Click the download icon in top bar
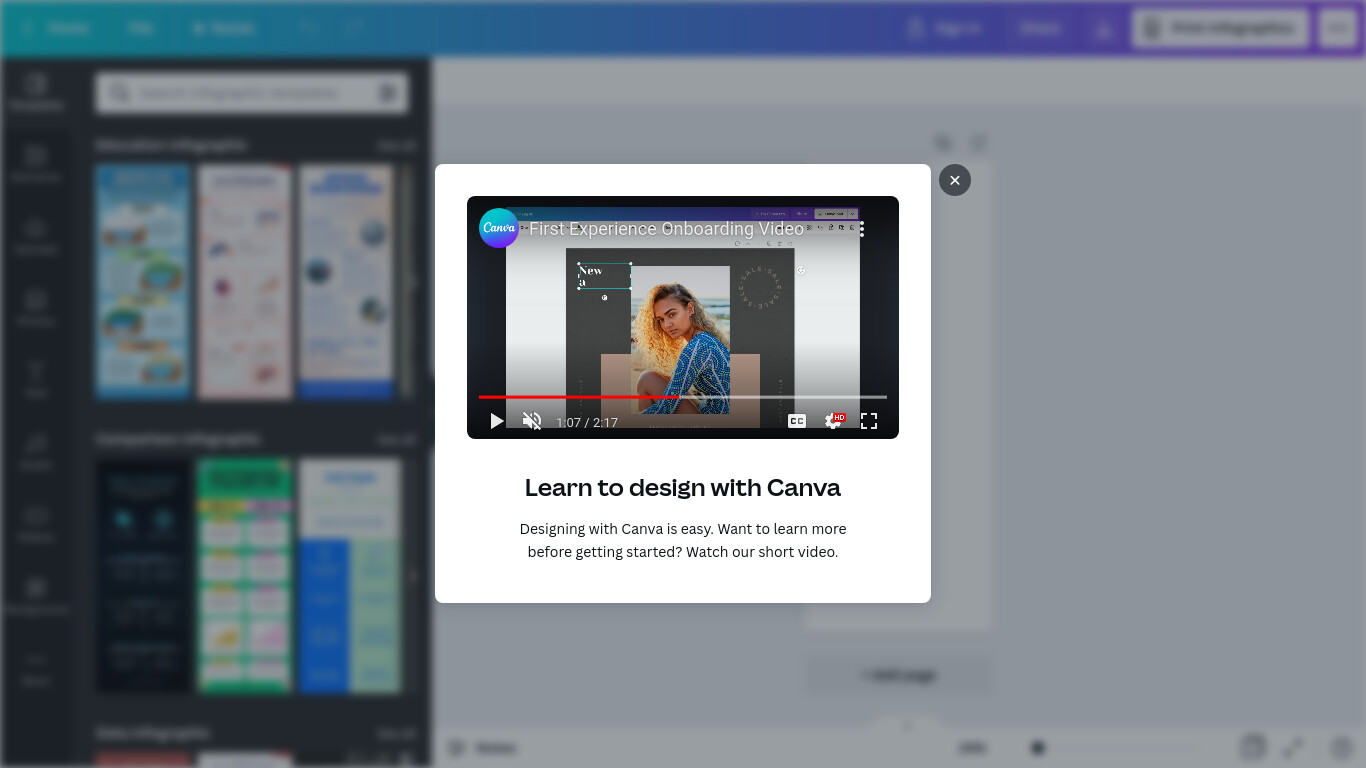 tap(1103, 28)
